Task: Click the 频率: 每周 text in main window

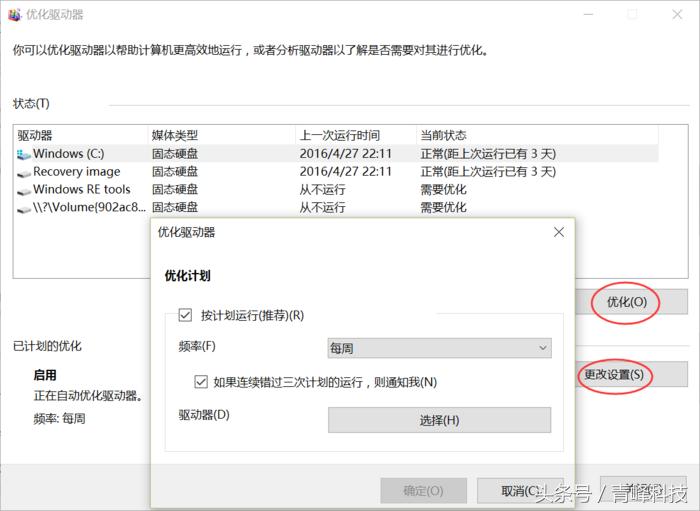Action: click(x=59, y=419)
